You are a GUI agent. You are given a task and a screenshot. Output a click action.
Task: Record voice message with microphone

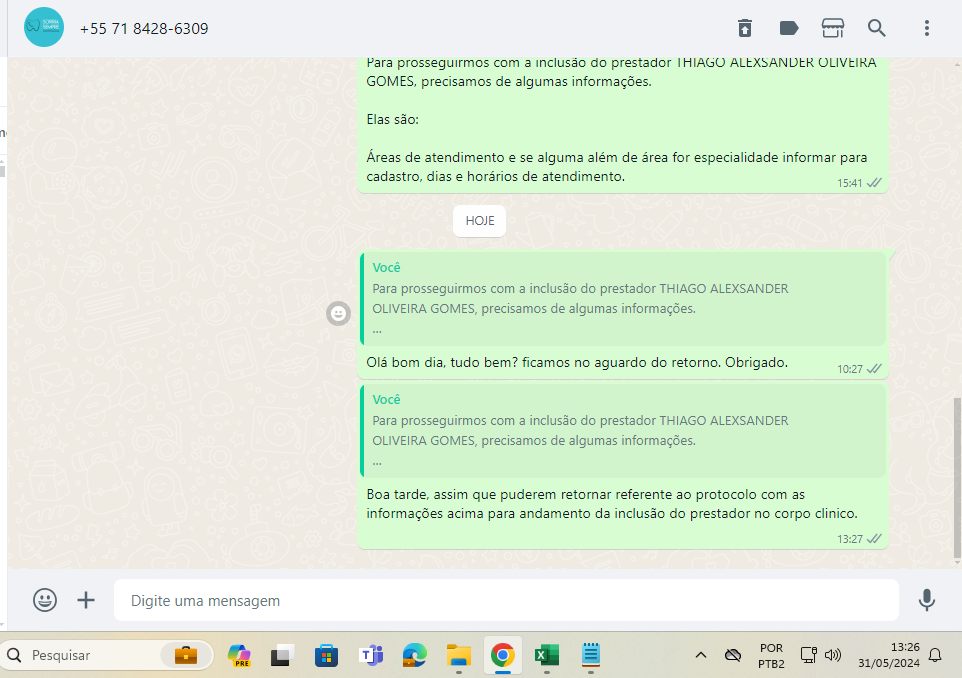(926, 599)
